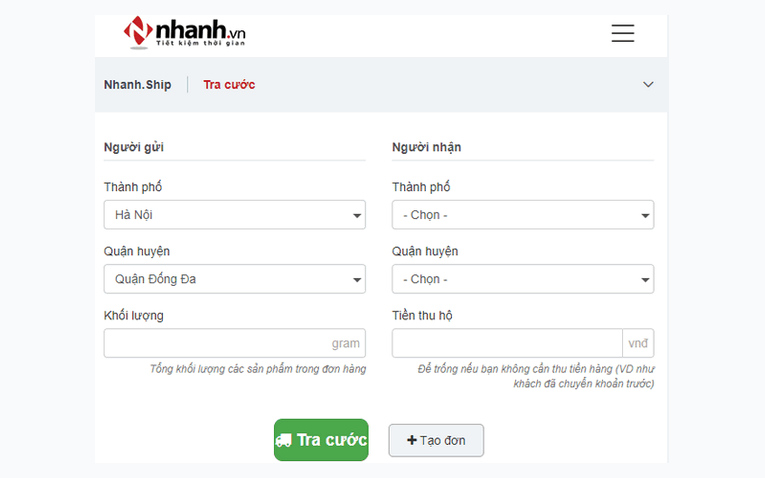This screenshot has width=765, height=478.
Task: Focus the Khối lượng gram input field
Action: 235,343
